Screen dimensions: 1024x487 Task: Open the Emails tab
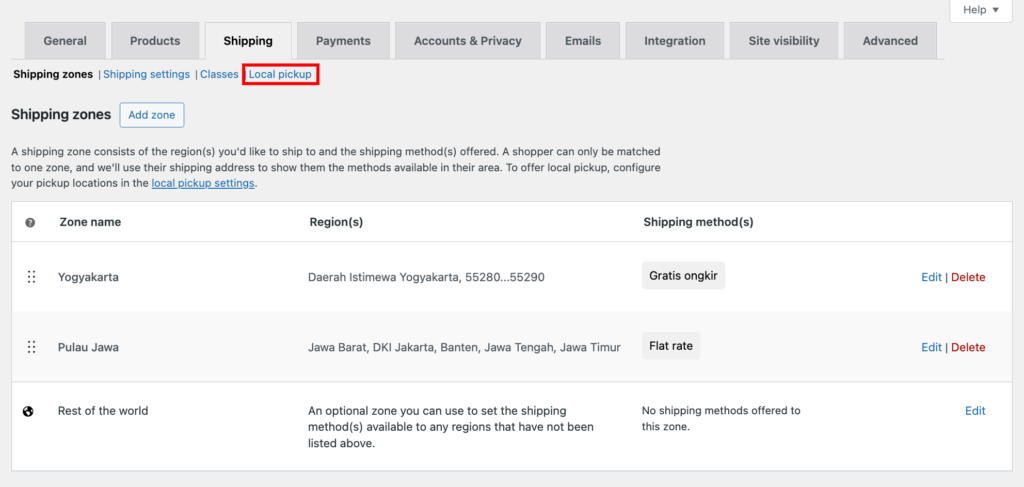(x=583, y=41)
